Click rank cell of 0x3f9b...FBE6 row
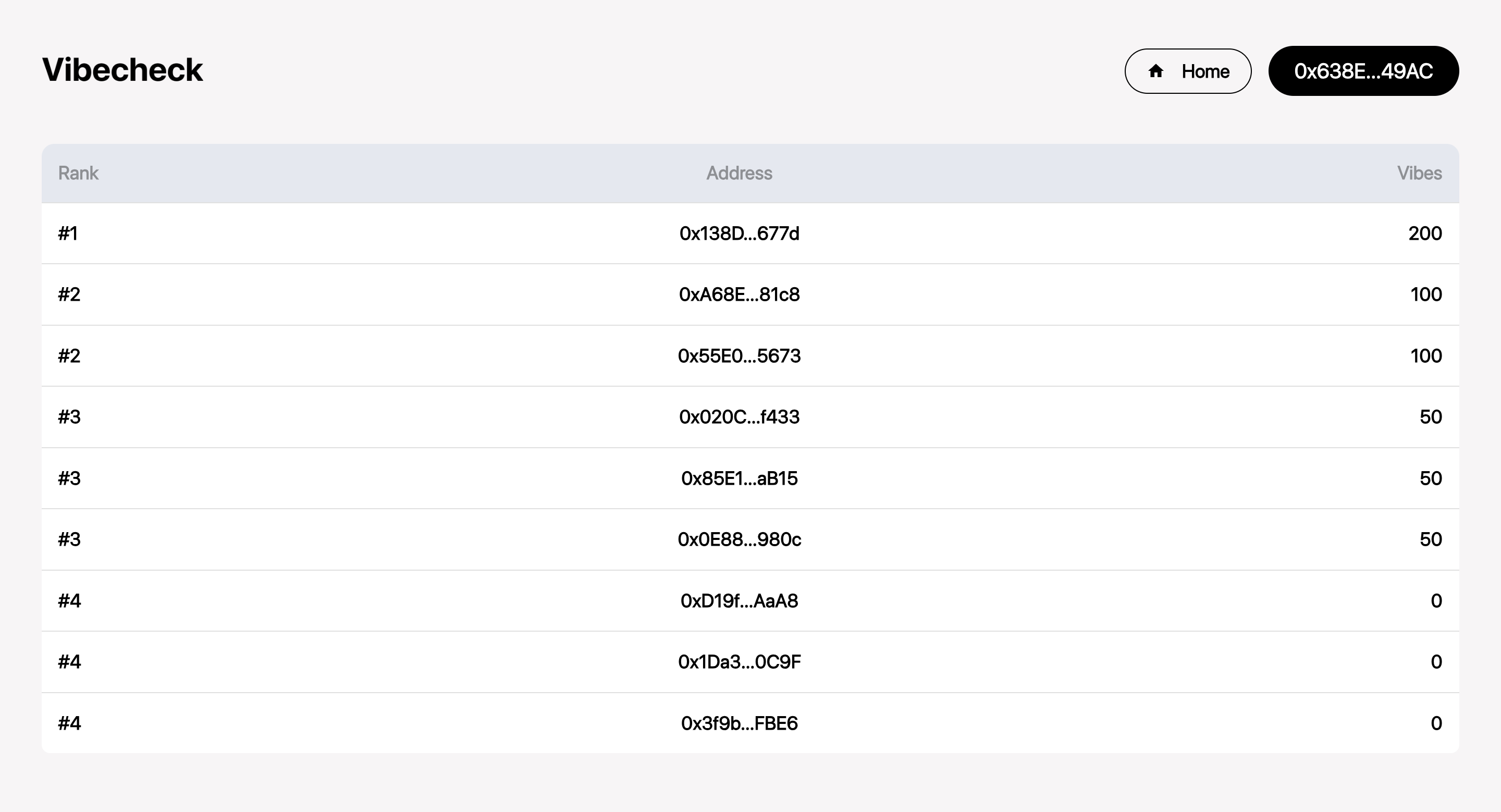 (69, 723)
